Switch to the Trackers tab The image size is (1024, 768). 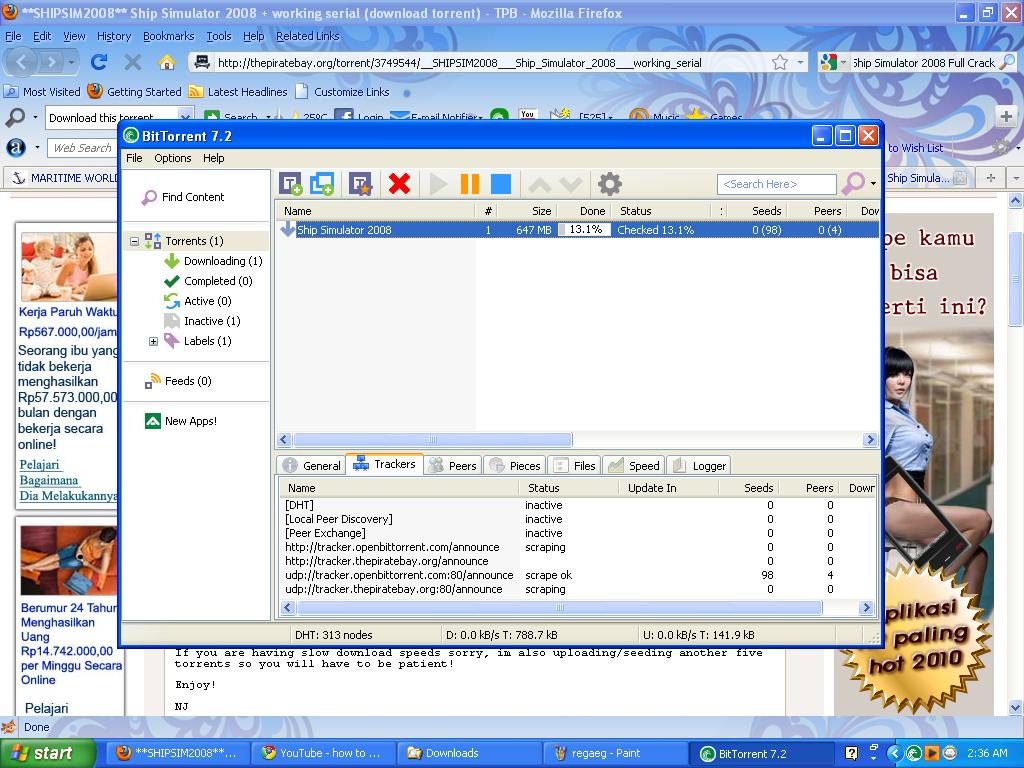(x=385, y=464)
